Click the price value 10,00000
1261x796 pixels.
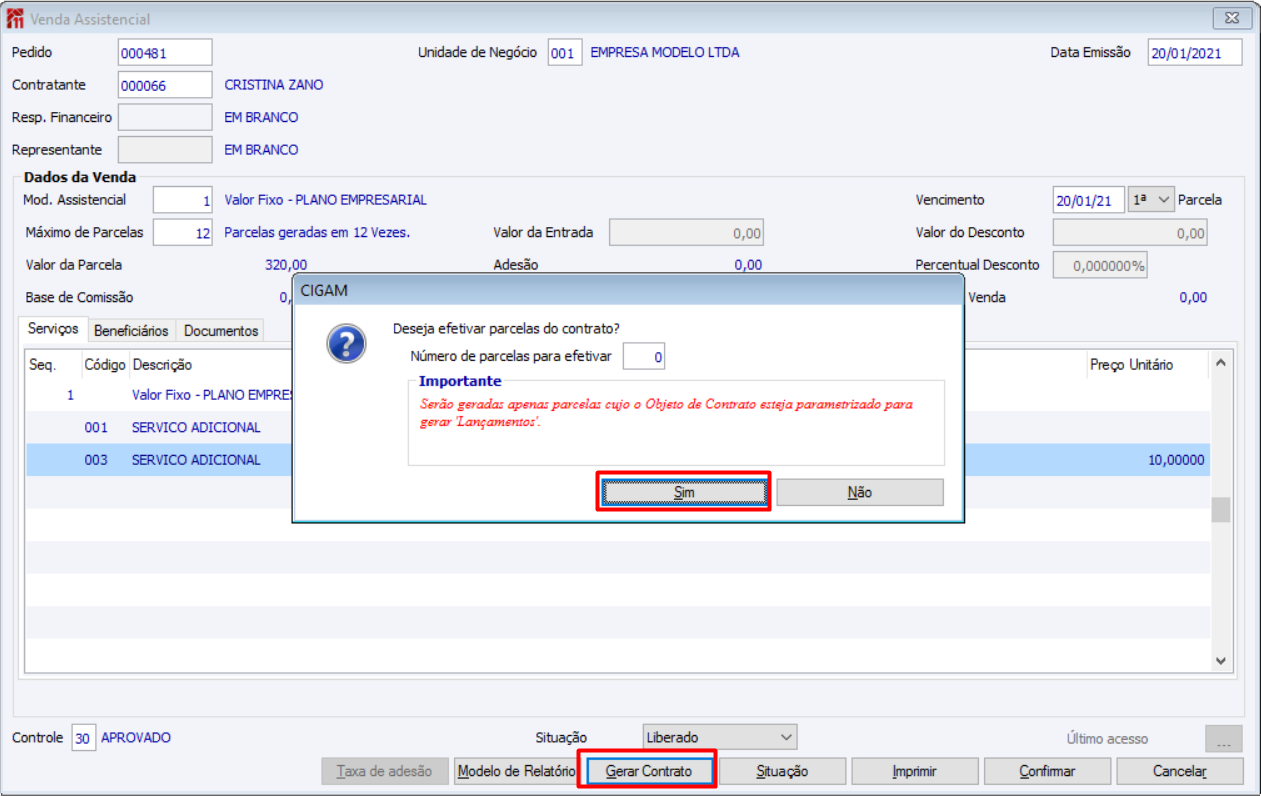tap(1177, 460)
